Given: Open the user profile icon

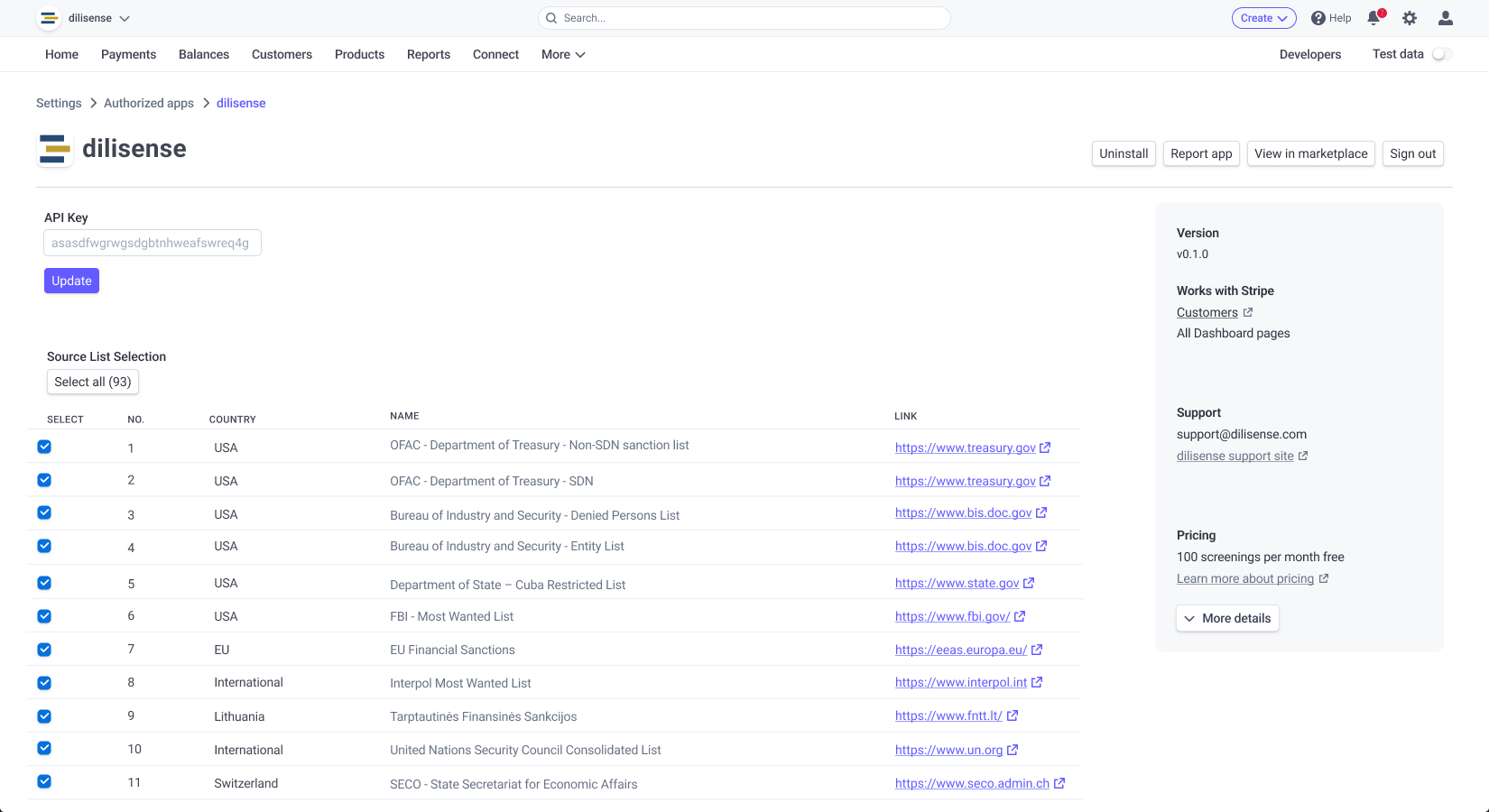Looking at the screenshot, I should pos(1445,18).
